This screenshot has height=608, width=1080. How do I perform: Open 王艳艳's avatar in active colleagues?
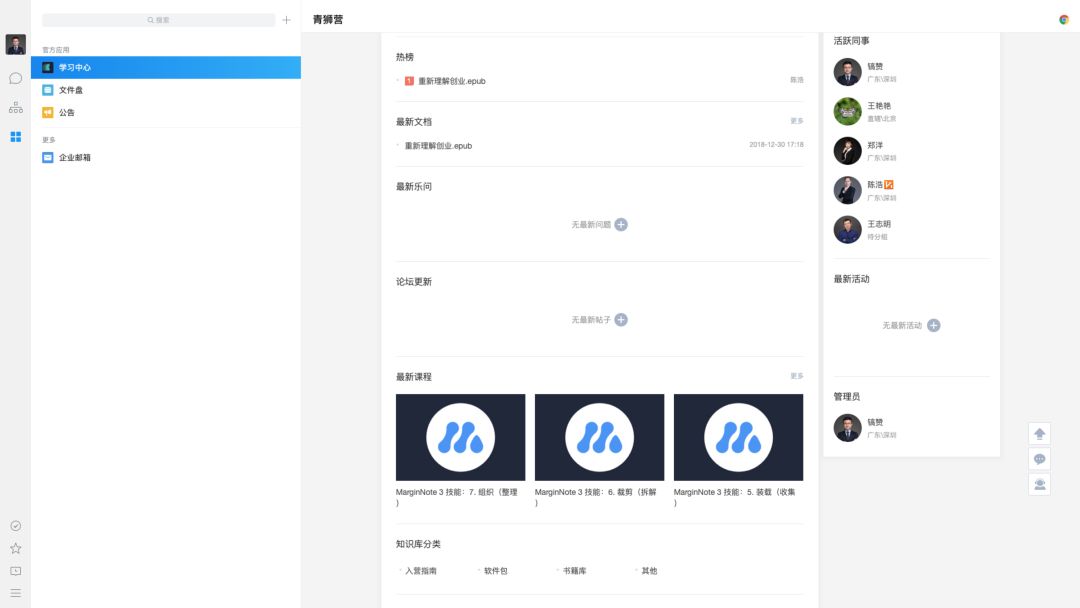pyautogui.click(x=847, y=112)
